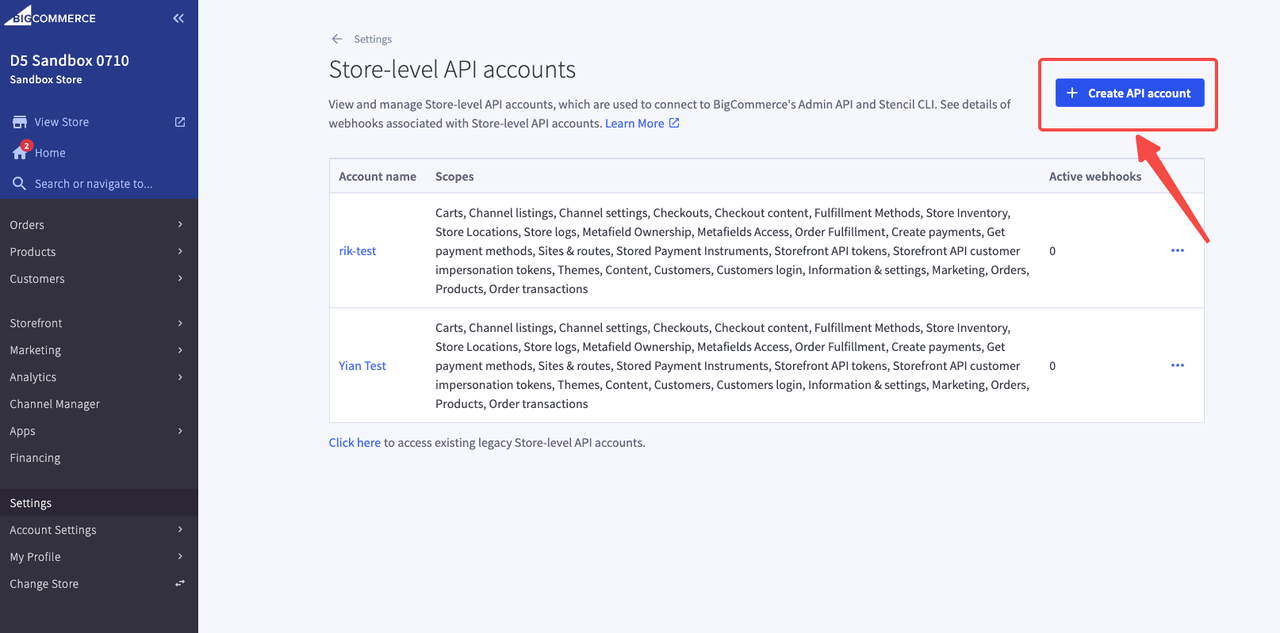Click the Sandbox Store label
Screen dimensions: 1280x633
[x=46, y=80]
